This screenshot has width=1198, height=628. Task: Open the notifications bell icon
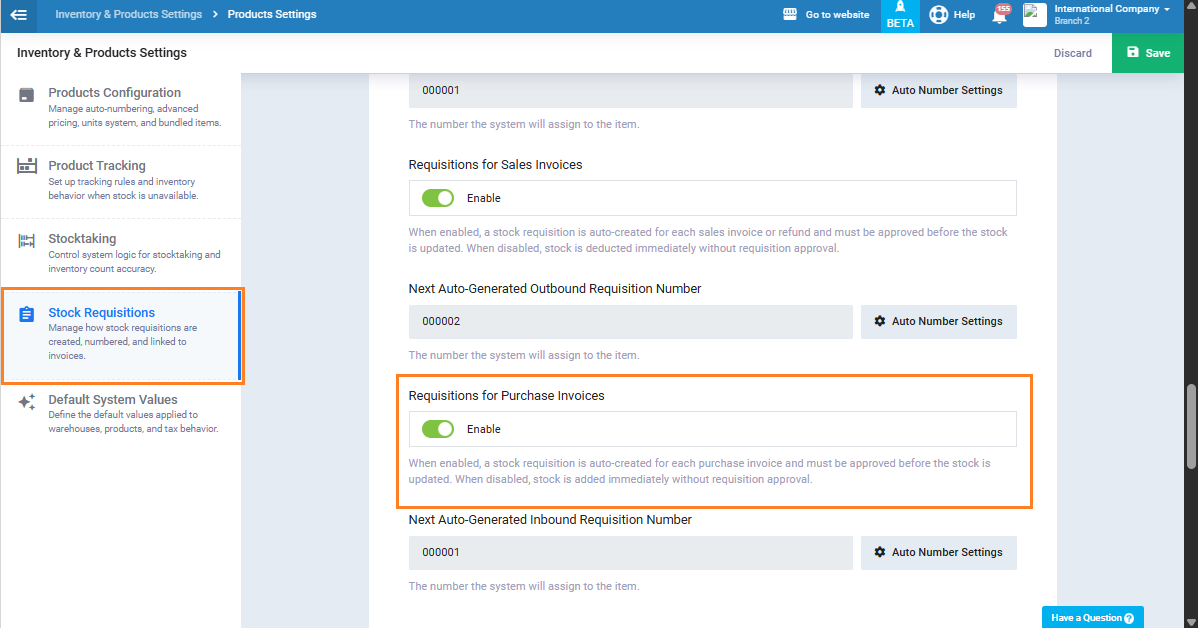click(x=999, y=15)
